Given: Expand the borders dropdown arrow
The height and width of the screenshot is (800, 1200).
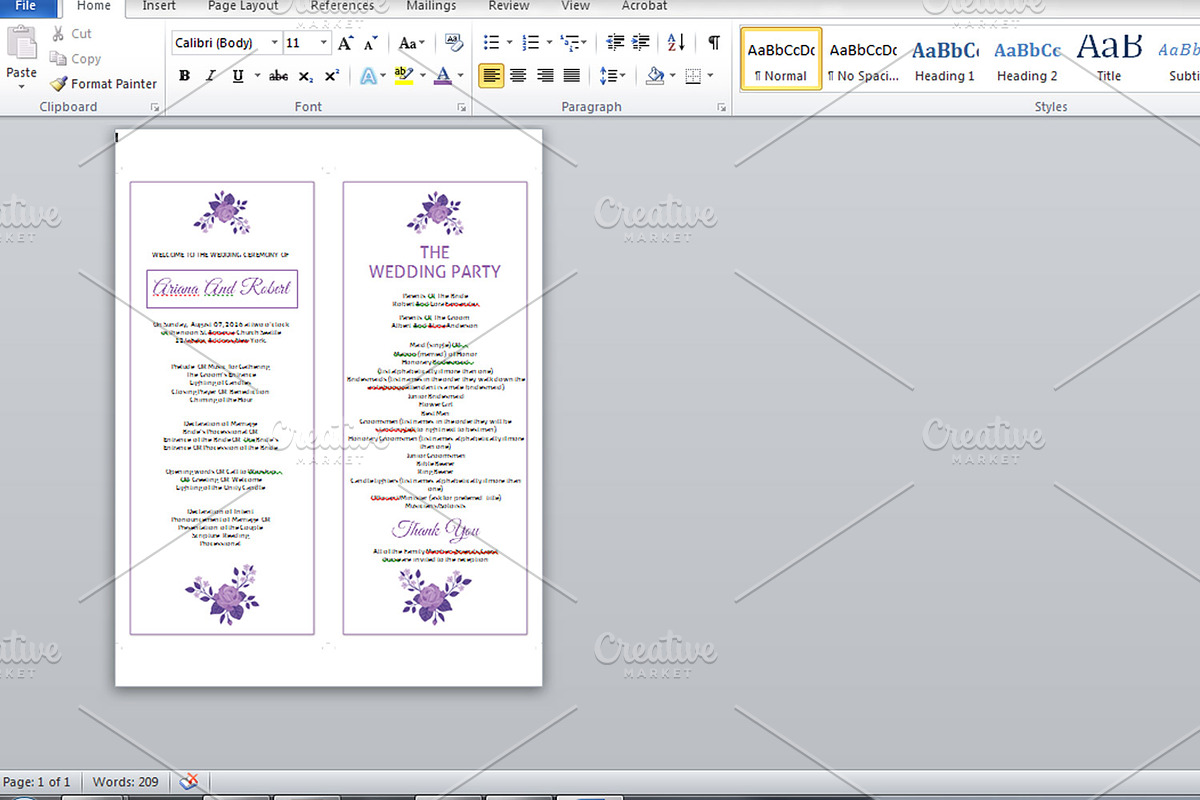Looking at the screenshot, I should pyautogui.click(x=710, y=76).
